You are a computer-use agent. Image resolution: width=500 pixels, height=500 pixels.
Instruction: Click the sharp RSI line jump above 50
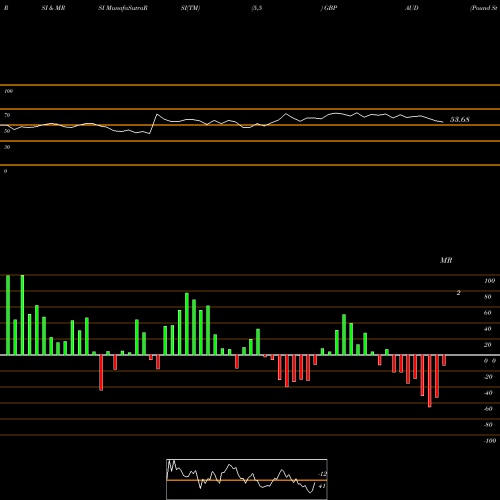pos(153,124)
